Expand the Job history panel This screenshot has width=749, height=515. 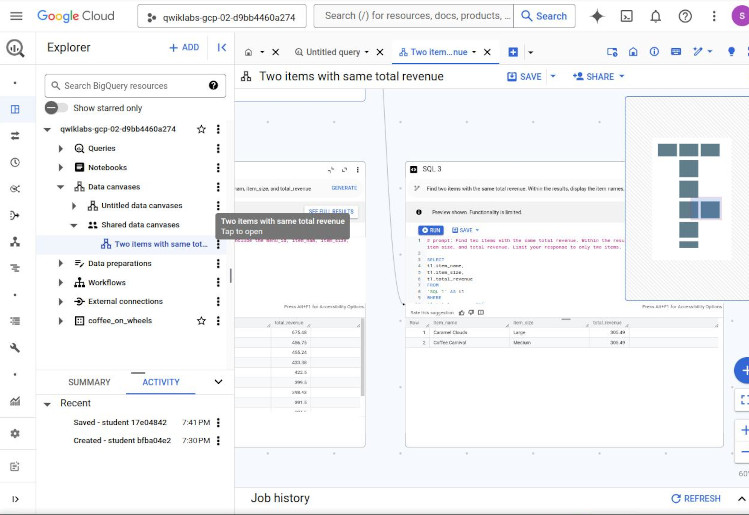point(741,498)
